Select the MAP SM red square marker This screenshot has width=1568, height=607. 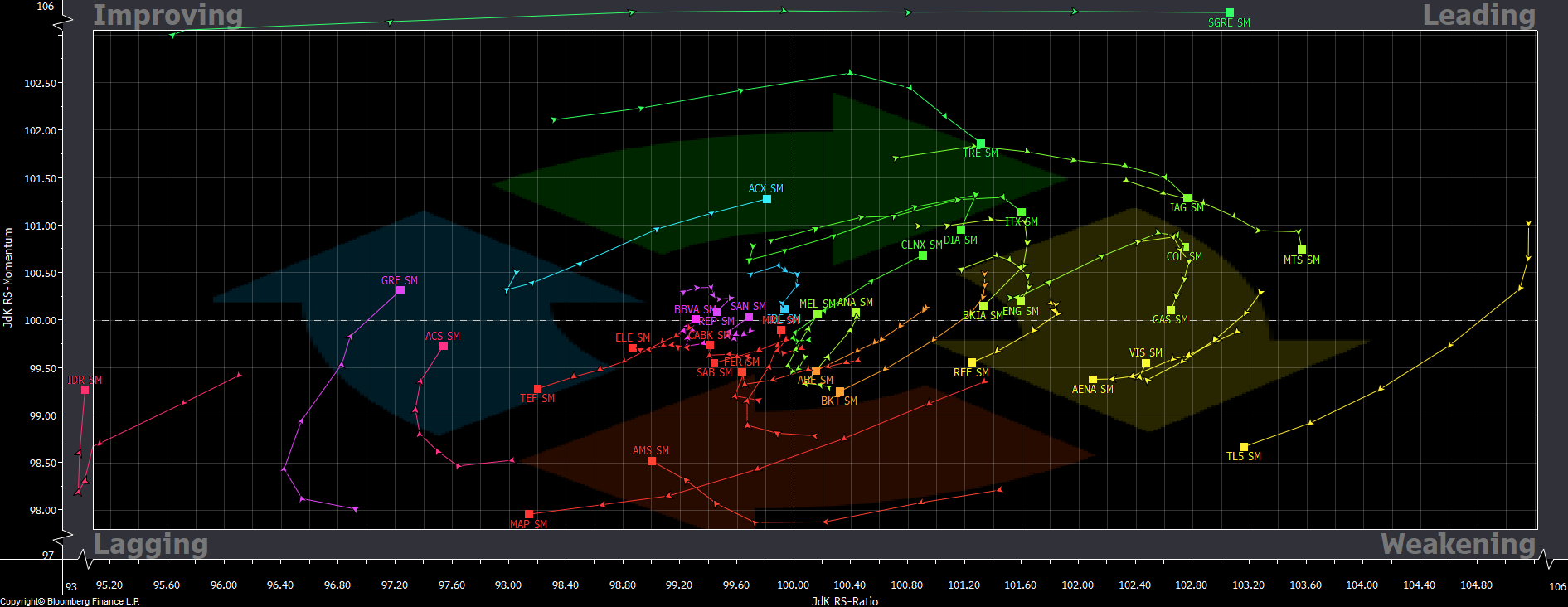point(529,515)
